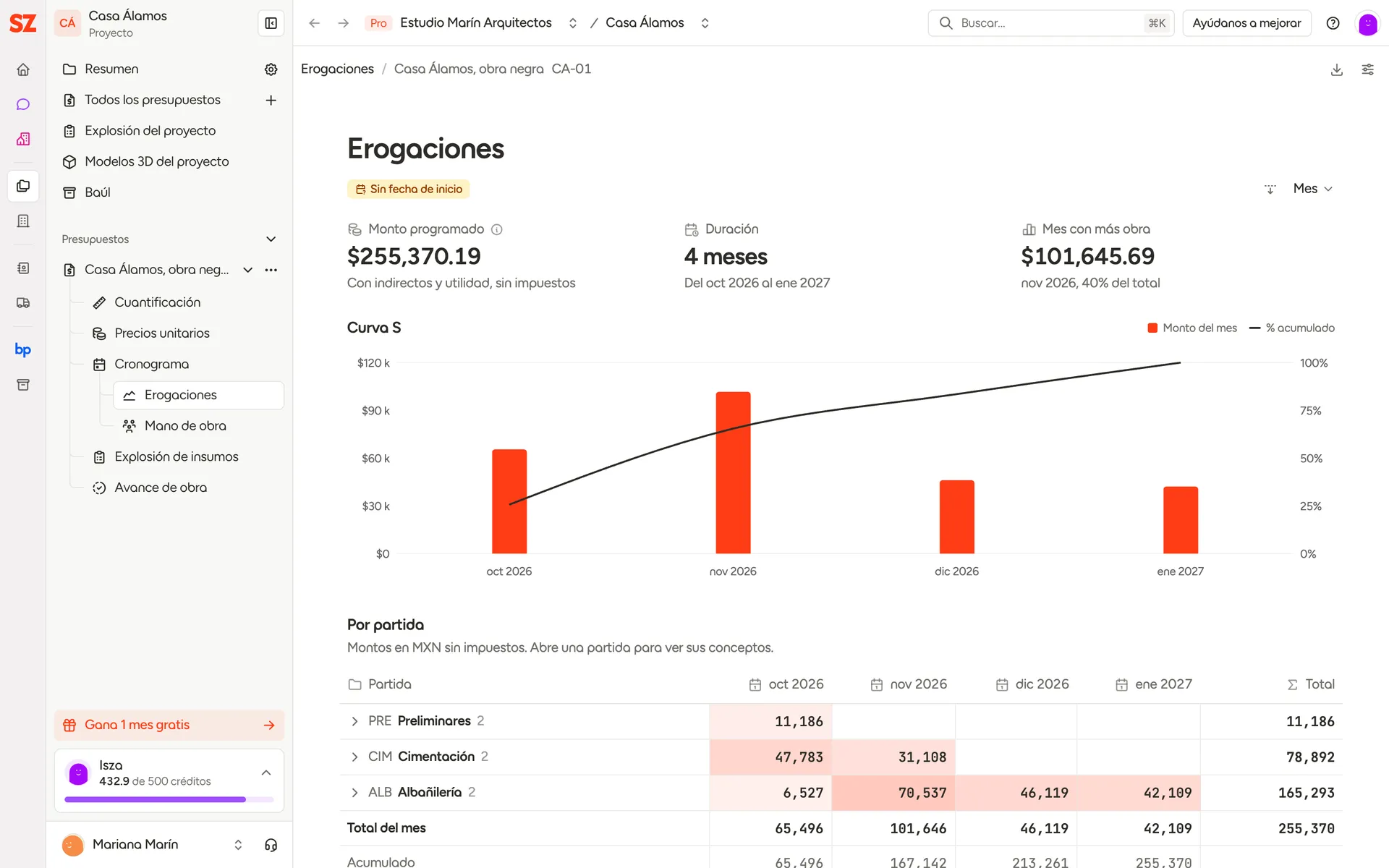Click Erogaciones breadcrumb link
The height and width of the screenshot is (868, 1389).
(337, 69)
